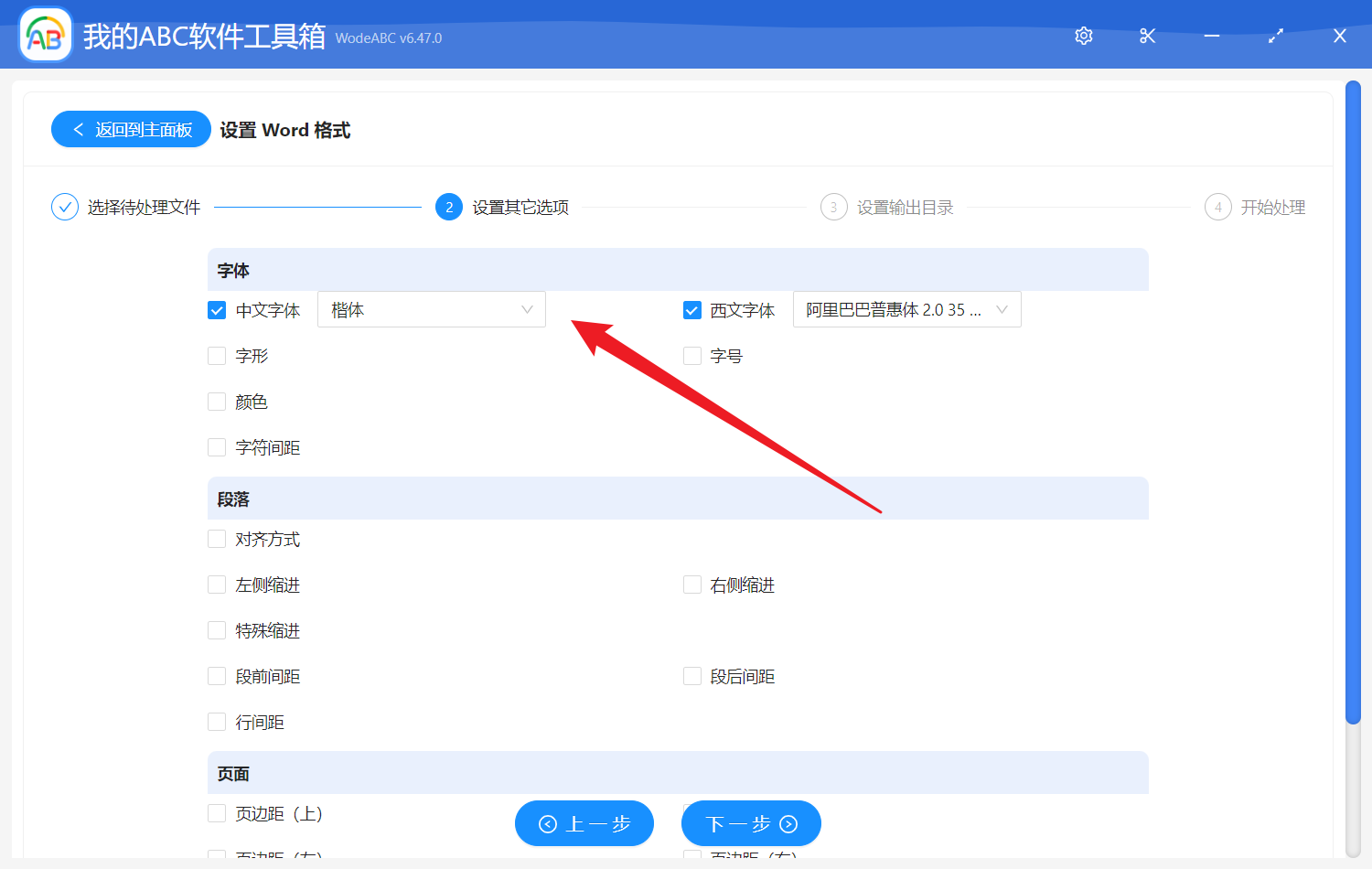Click the checkmark circle on 选择待处理文件 step

point(64,207)
